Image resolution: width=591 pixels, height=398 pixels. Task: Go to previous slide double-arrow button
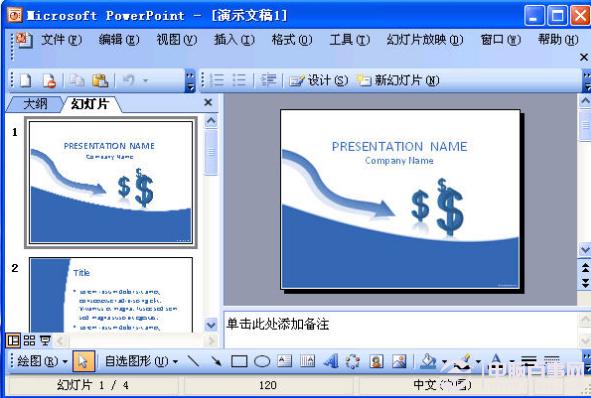(x=585, y=268)
